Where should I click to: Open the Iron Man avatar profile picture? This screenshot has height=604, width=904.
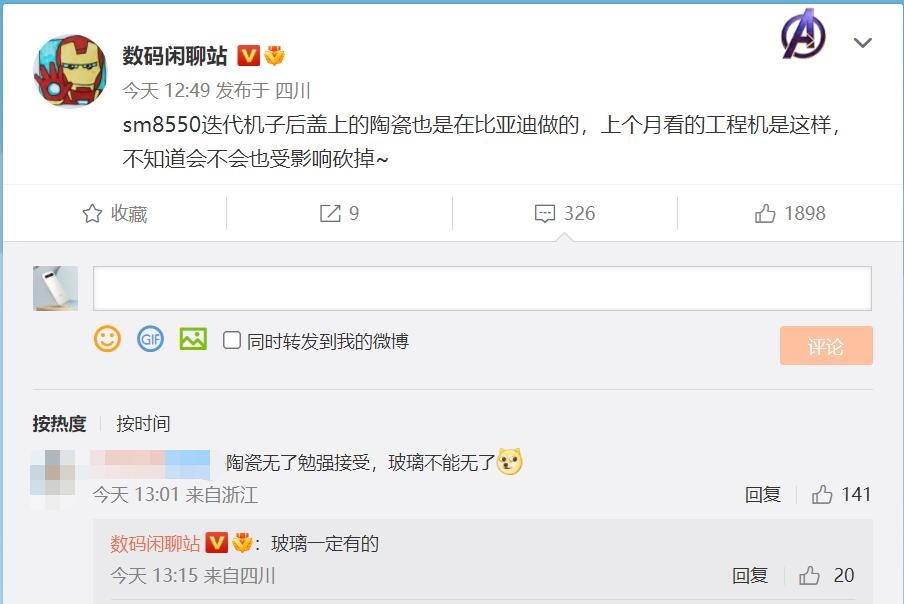[70, 70]
